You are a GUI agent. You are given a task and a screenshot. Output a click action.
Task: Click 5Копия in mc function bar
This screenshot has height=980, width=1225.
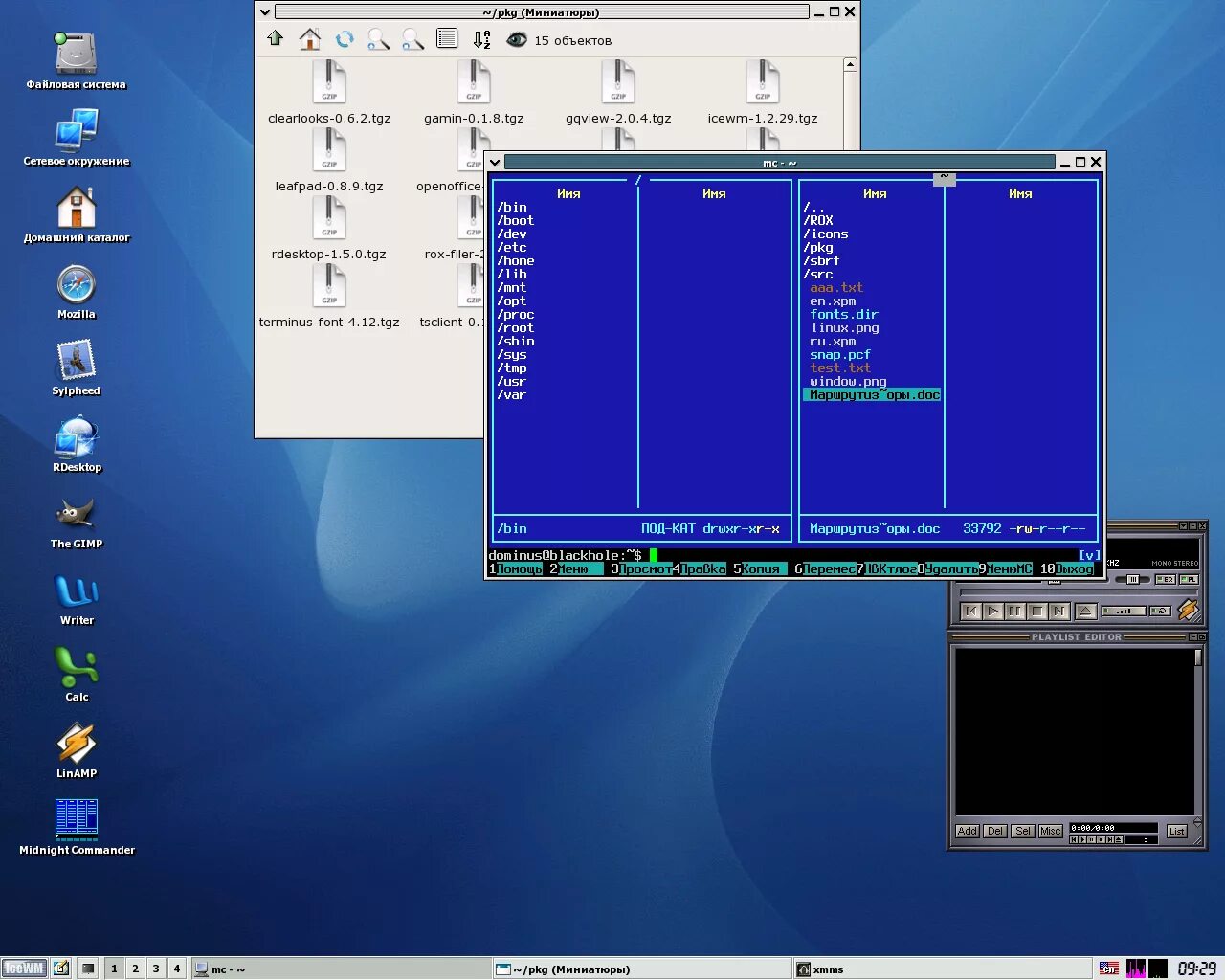point(760,568)
